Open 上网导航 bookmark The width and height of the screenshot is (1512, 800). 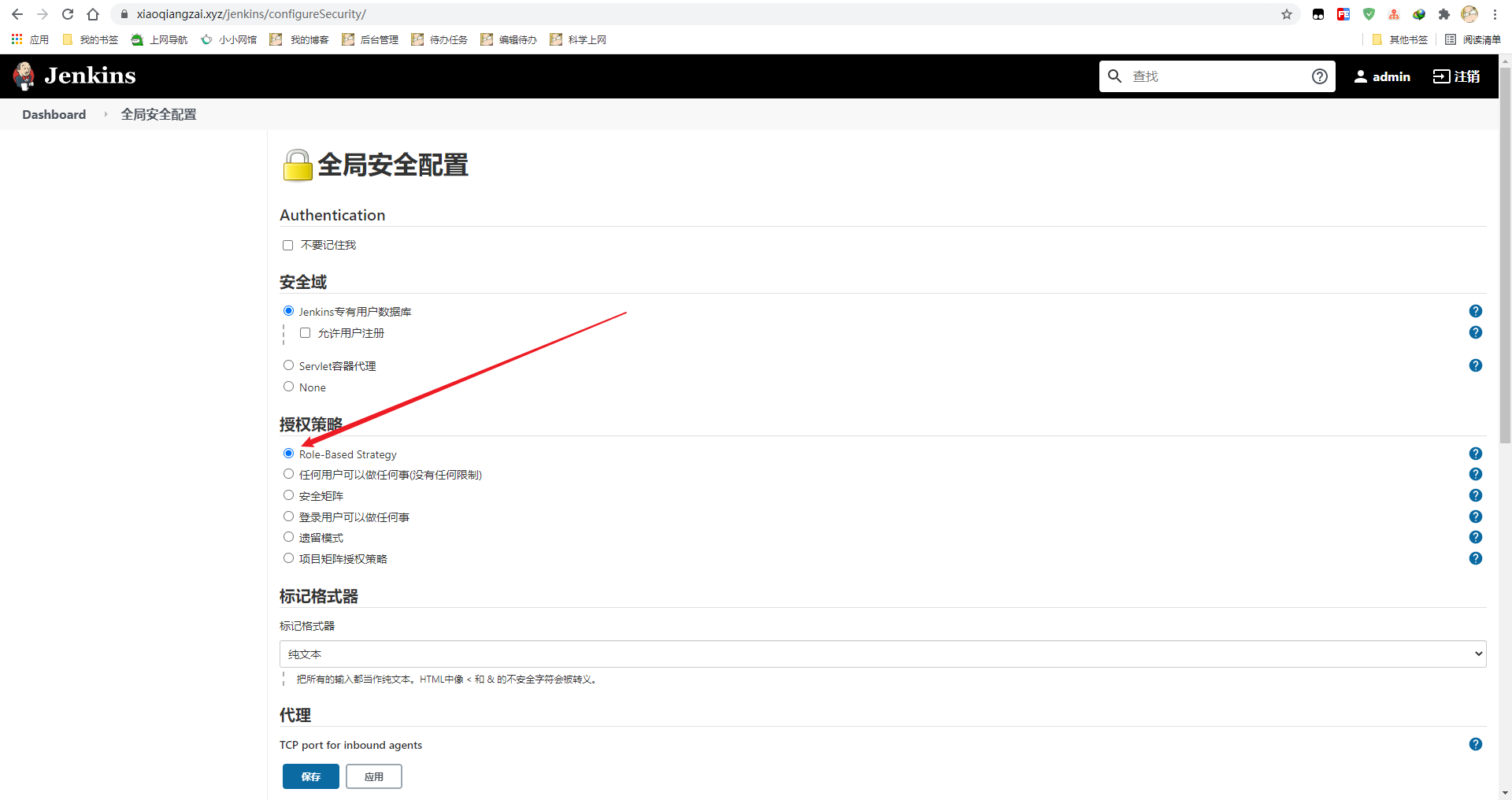[x=159, y=39]
